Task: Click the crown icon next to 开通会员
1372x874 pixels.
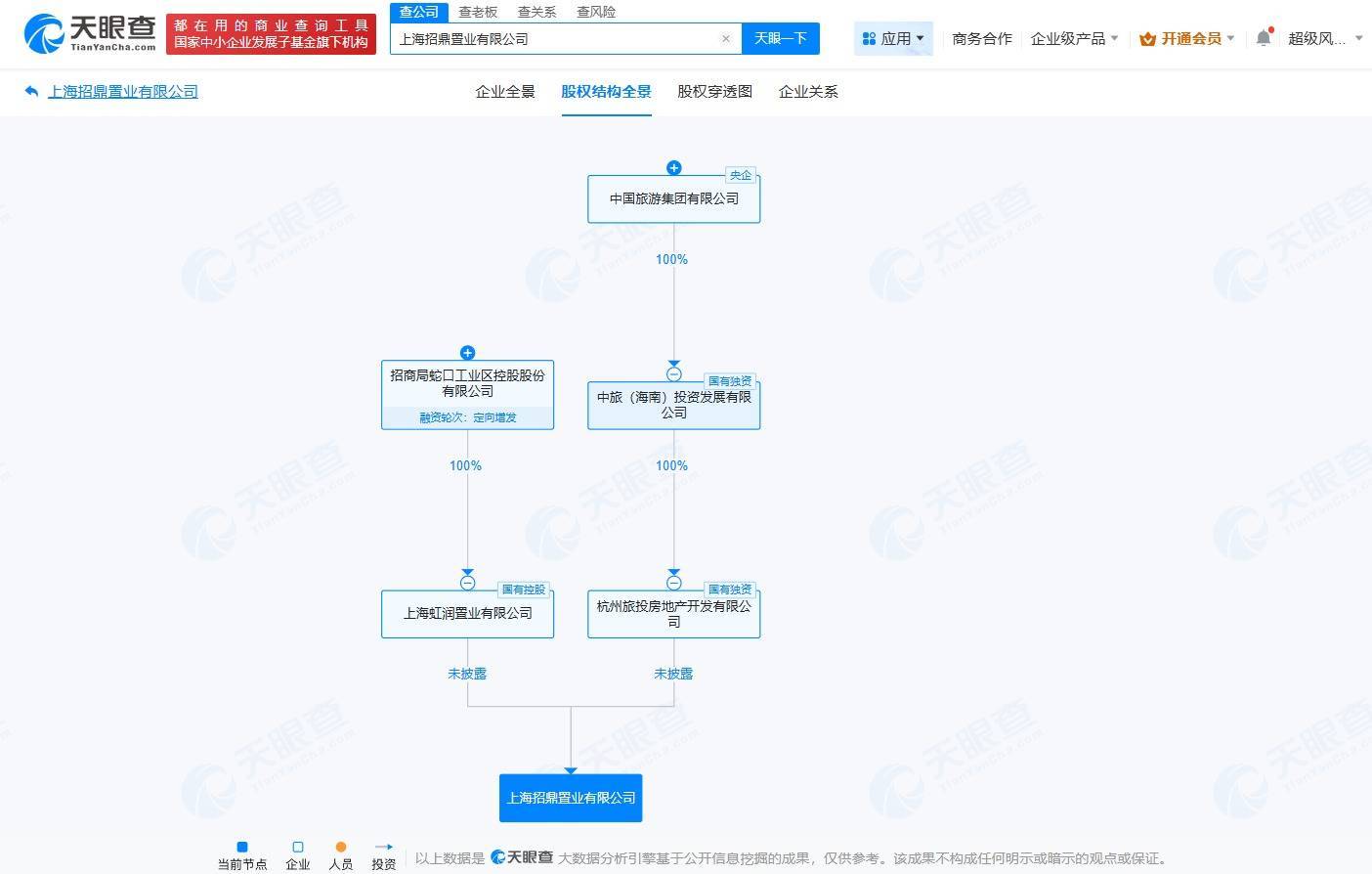Action: [1148, 39]
